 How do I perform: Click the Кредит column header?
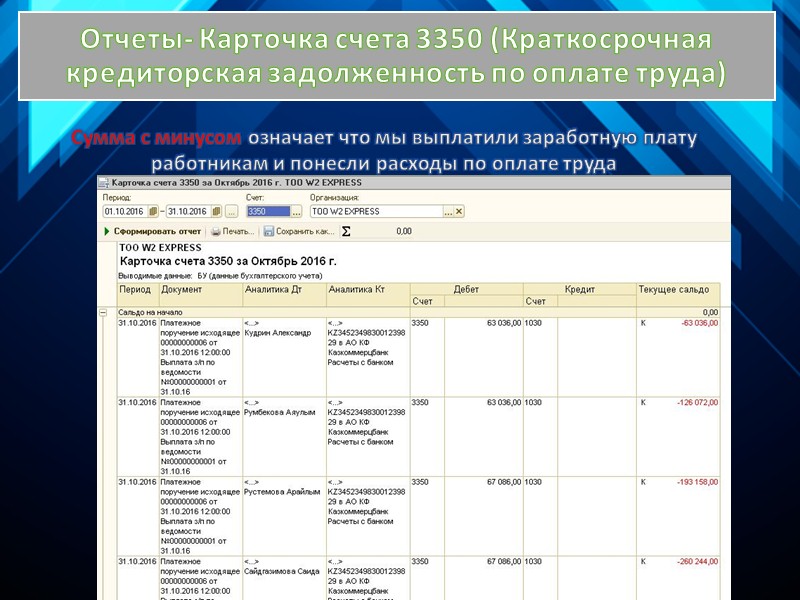click(580, 289)
